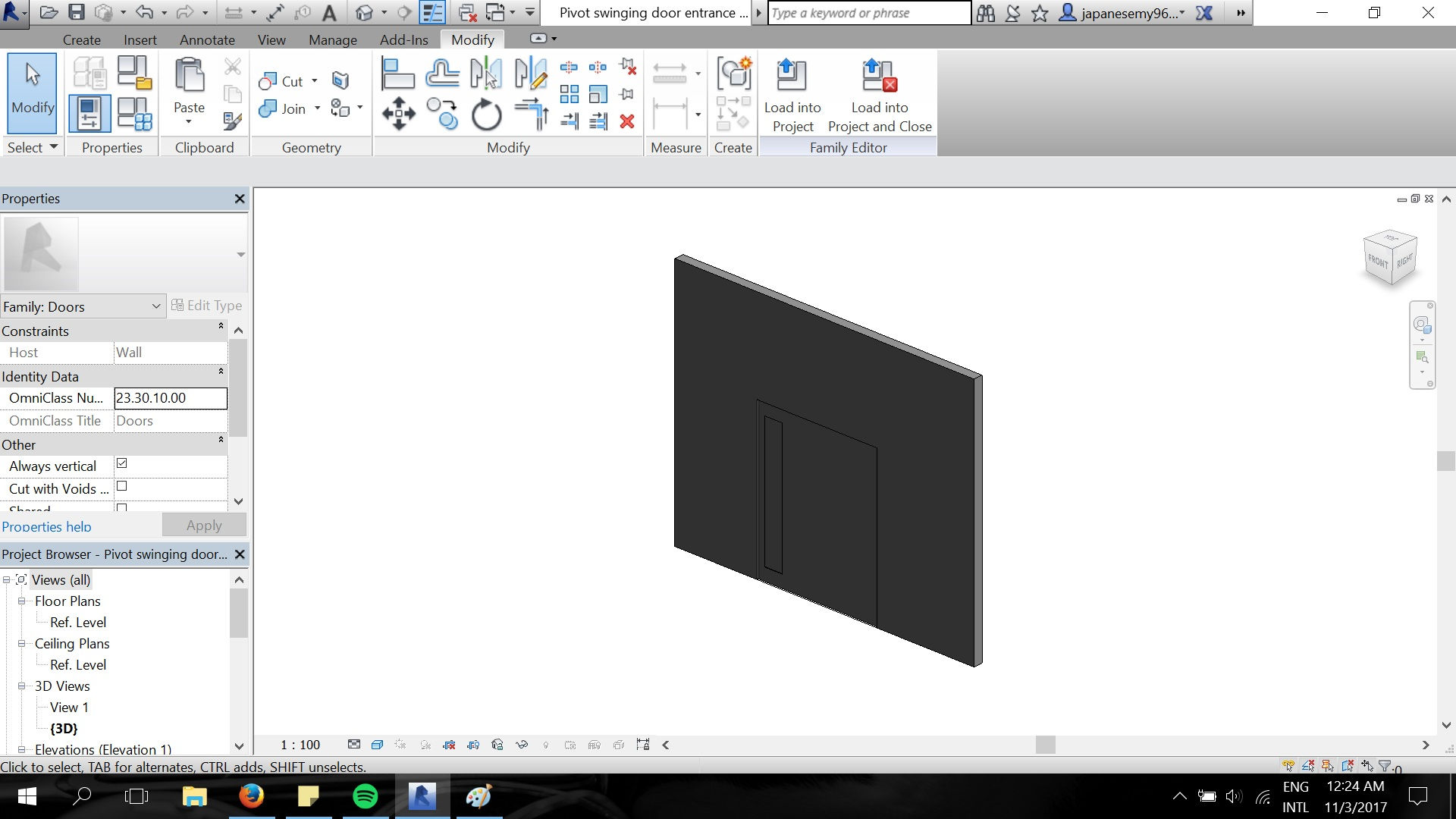
Task: Open Firefox from the taskbar
Action: click(x=252, y=796)
